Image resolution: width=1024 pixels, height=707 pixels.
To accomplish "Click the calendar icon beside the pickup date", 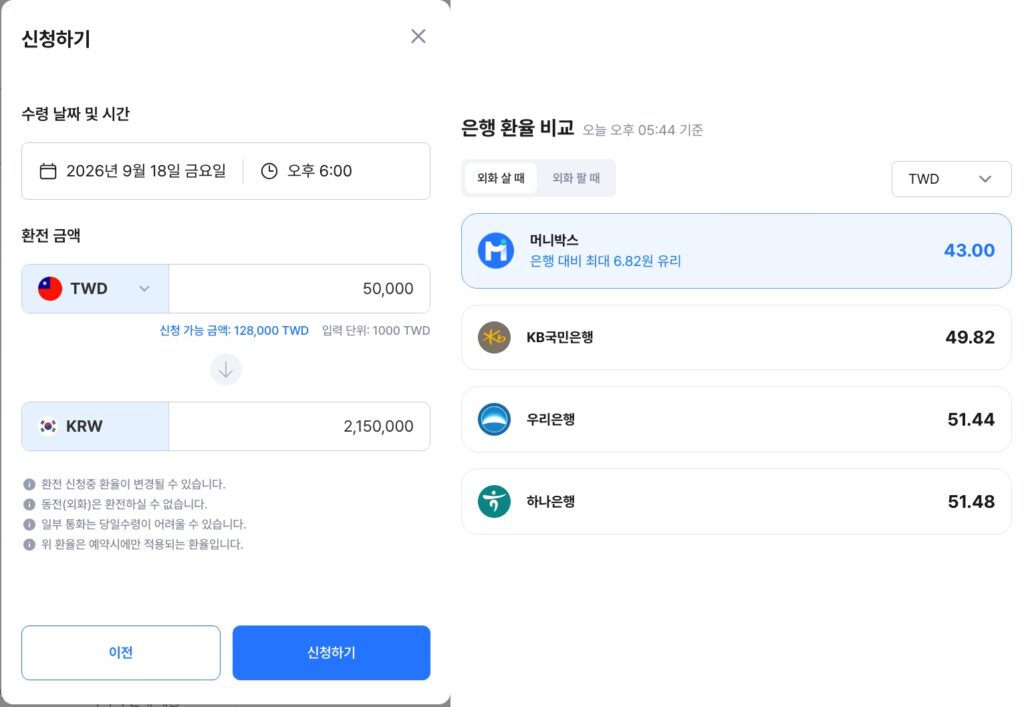I will point(48,171).
